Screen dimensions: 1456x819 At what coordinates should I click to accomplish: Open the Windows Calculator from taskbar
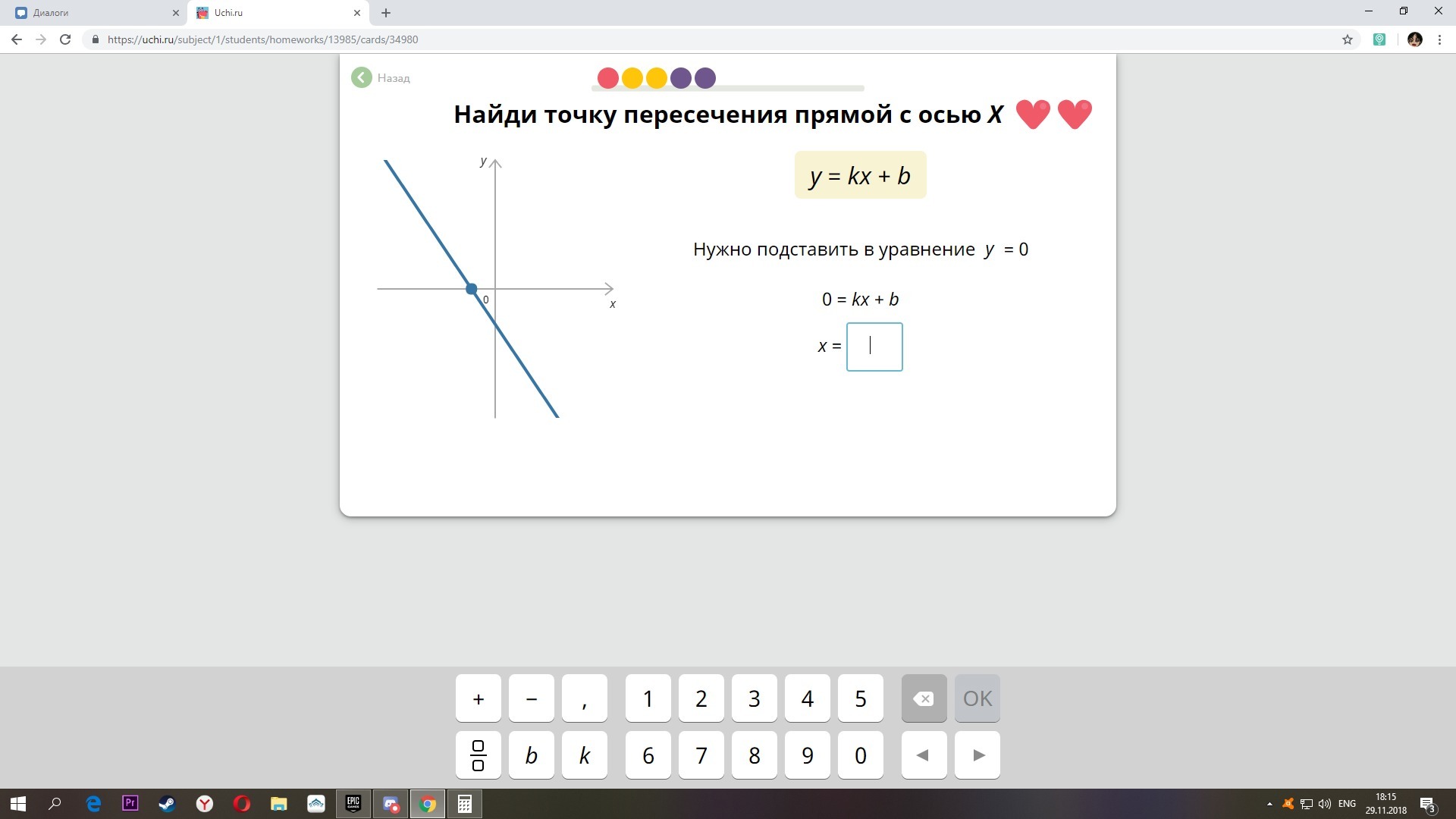[x=464, y=804]
